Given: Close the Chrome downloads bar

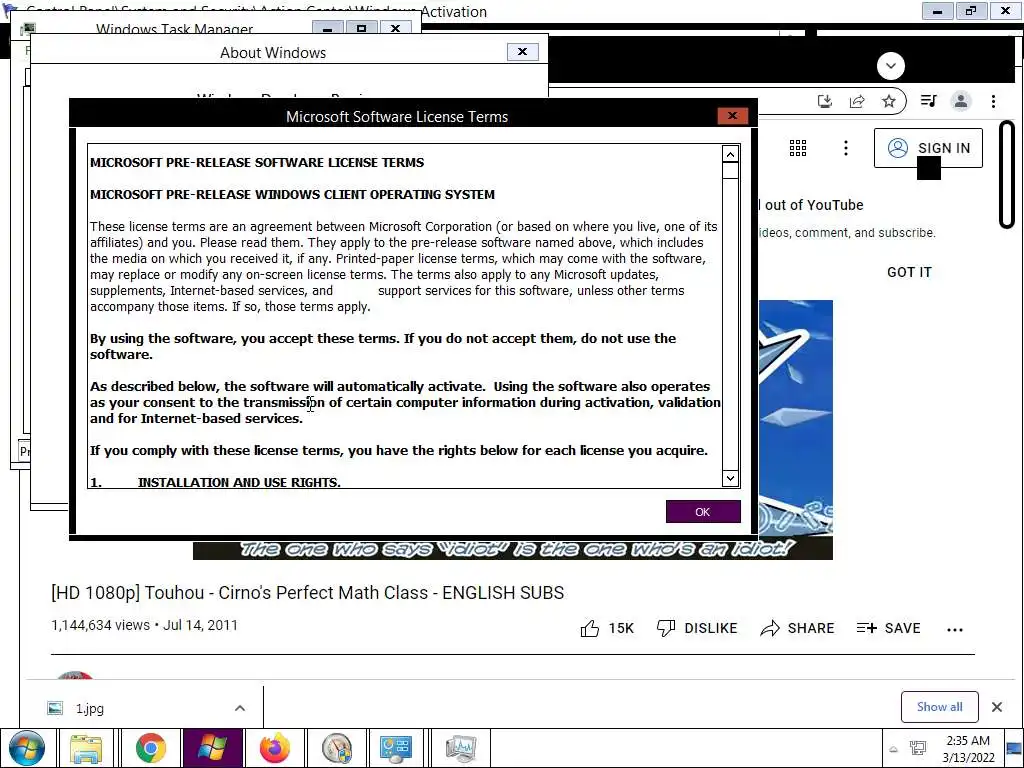Looking at the screenshot, I should tap(997, 707).
